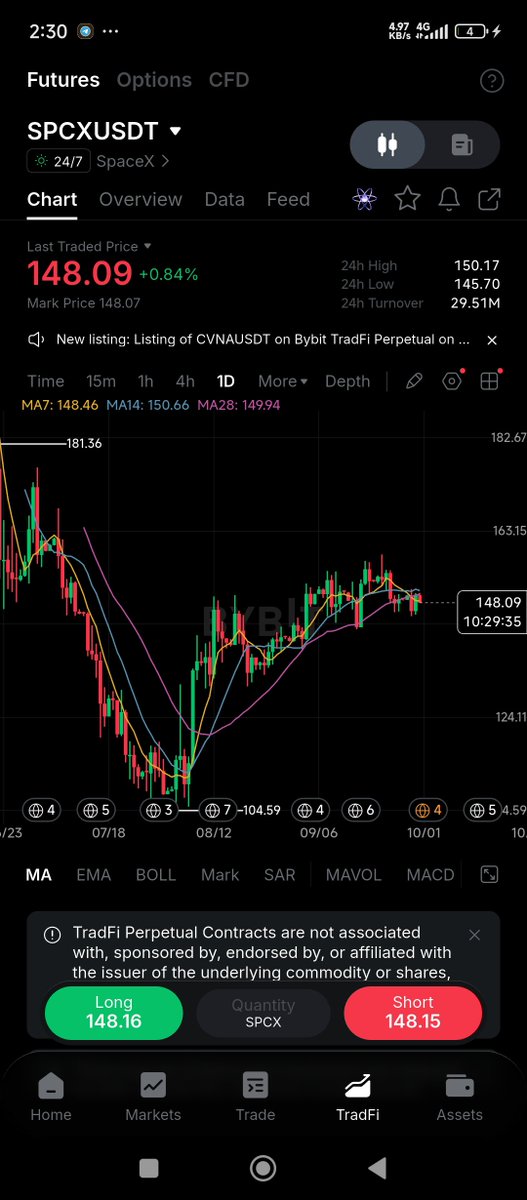Tap the disclaimer info exclamation icon
Viewport: 527px width, 1200px height.
click(x=52, y=935)
